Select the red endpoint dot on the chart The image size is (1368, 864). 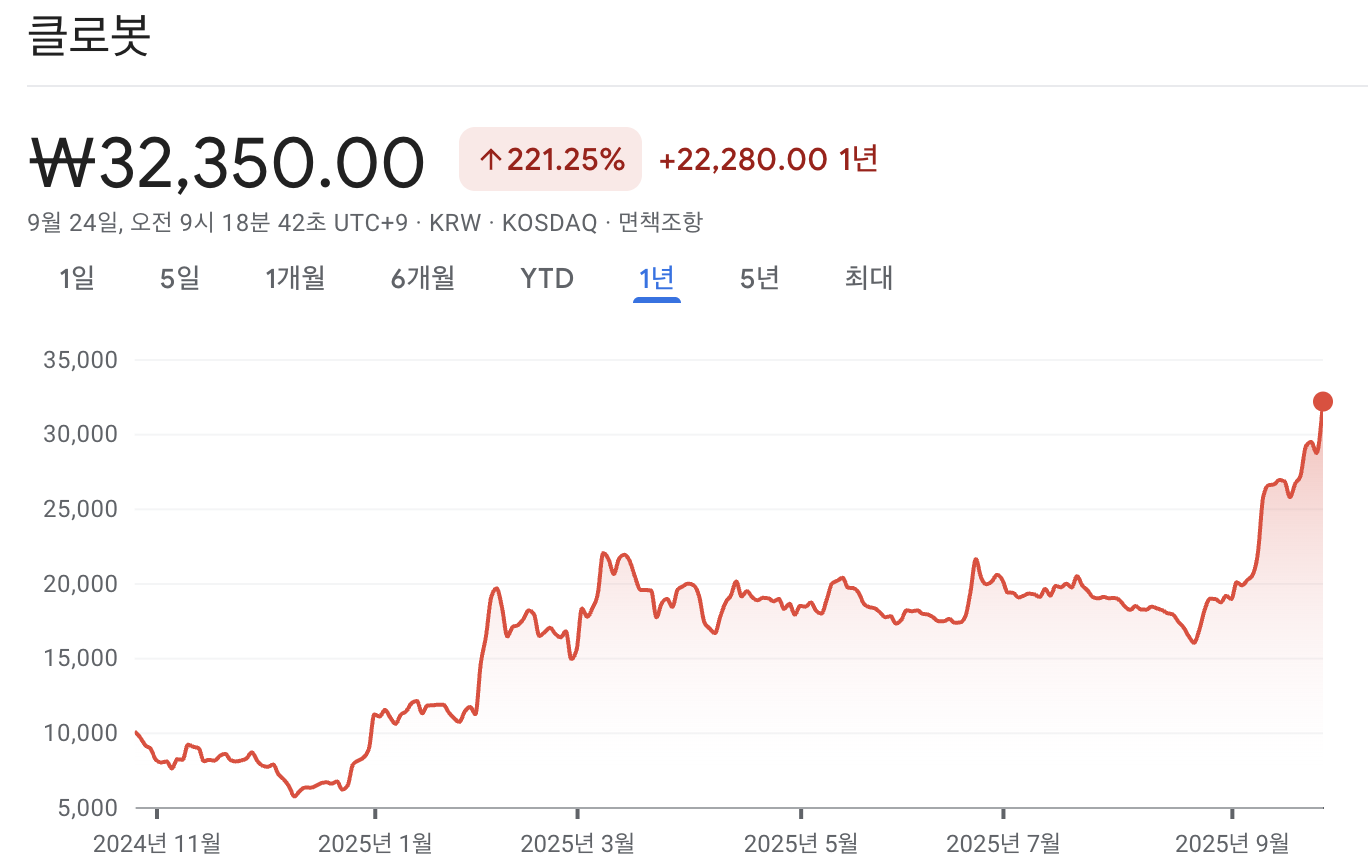1321,402
